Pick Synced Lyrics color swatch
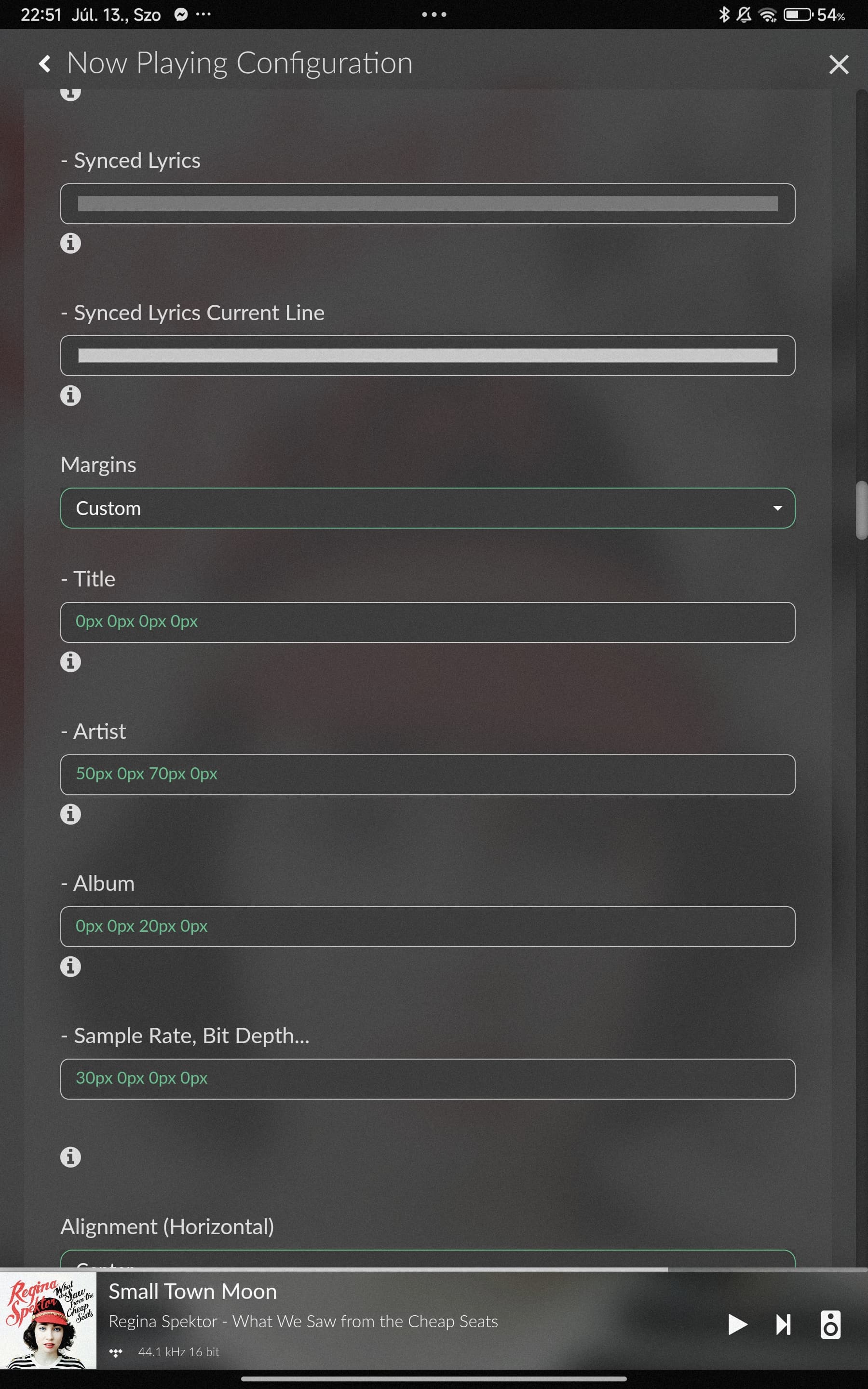 (x=428, y=204)
